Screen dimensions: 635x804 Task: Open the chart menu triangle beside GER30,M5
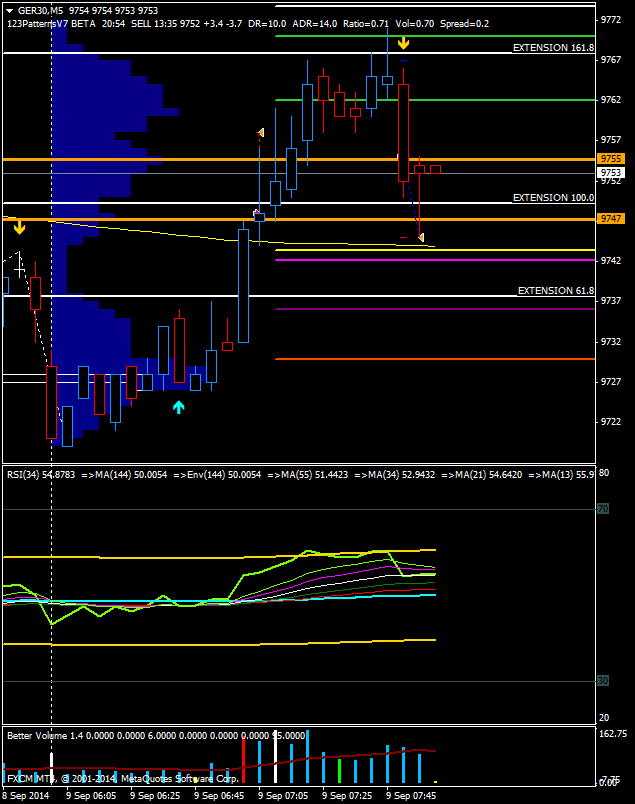coord(9,10)
